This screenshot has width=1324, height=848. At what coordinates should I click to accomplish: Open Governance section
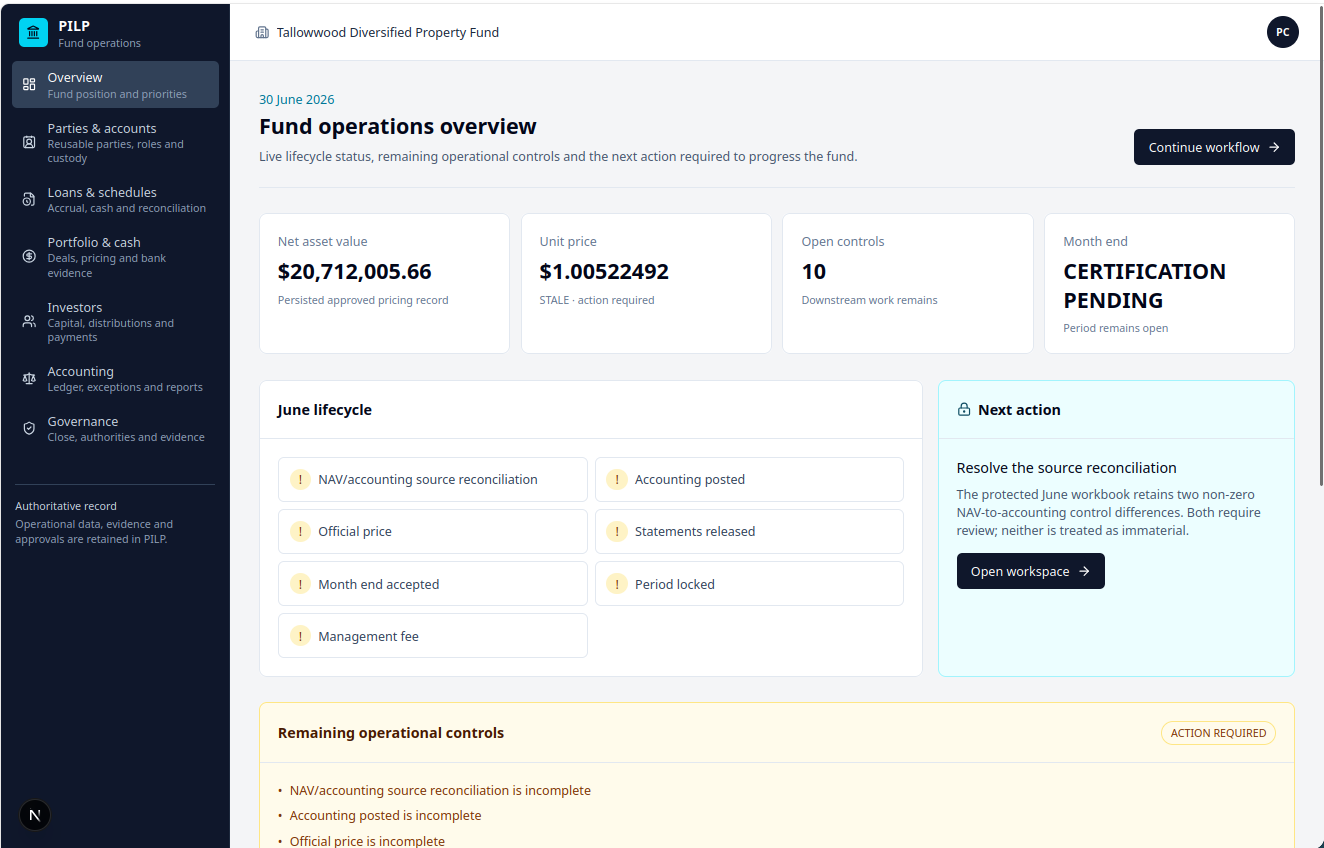tap(115, 429)
